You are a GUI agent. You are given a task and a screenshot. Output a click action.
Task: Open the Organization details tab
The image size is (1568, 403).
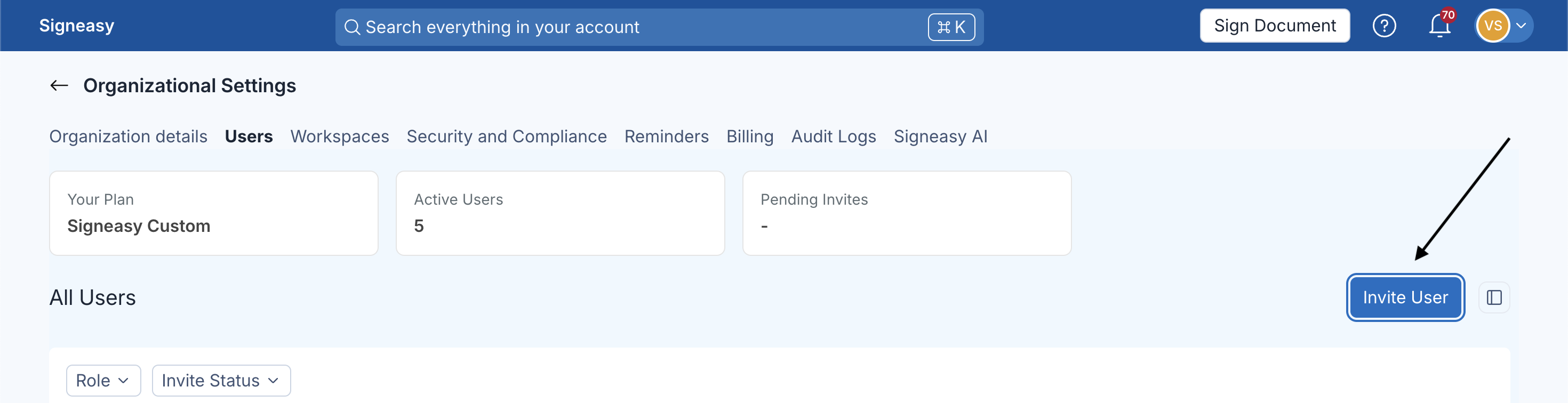129,136
